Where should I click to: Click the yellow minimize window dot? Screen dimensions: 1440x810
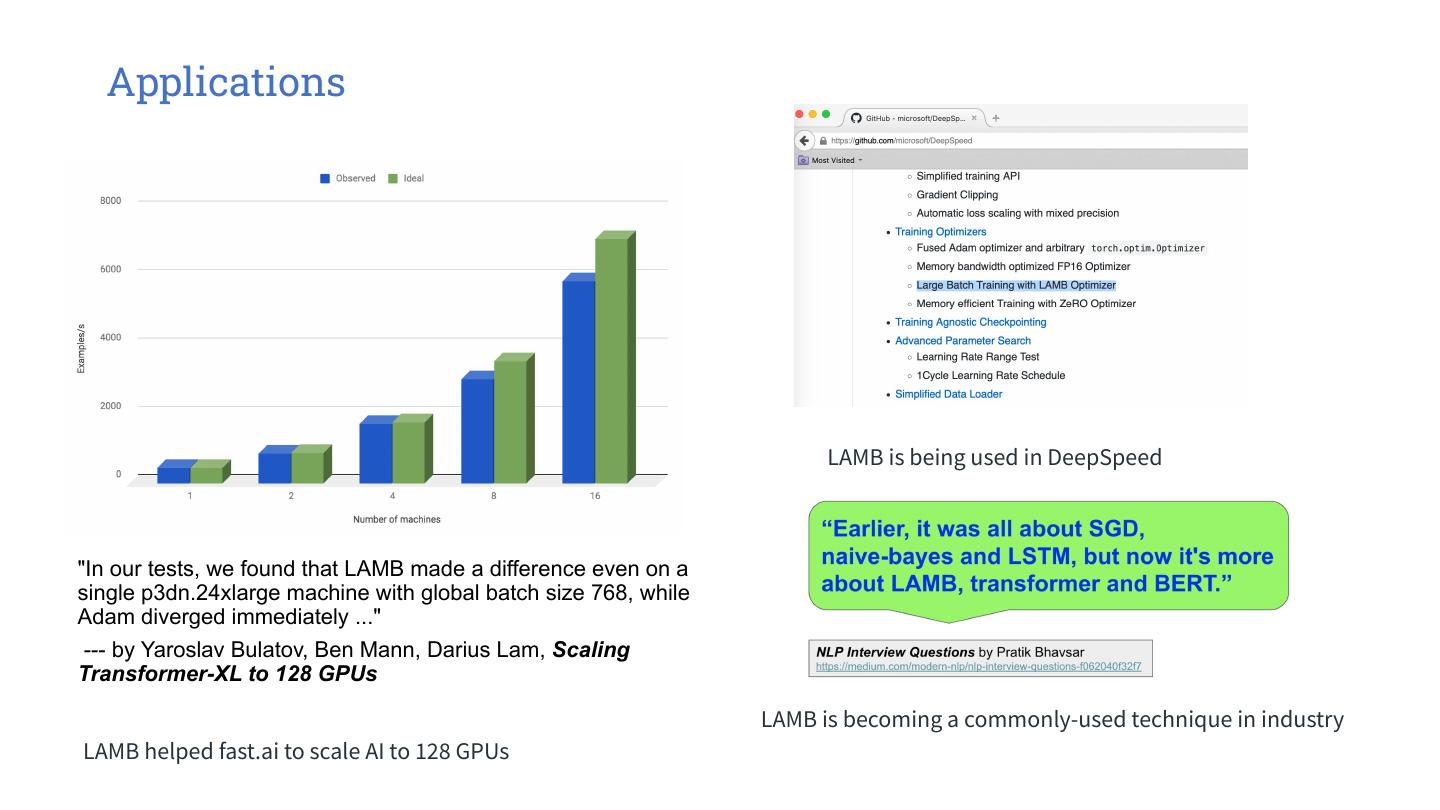point(813,115)
